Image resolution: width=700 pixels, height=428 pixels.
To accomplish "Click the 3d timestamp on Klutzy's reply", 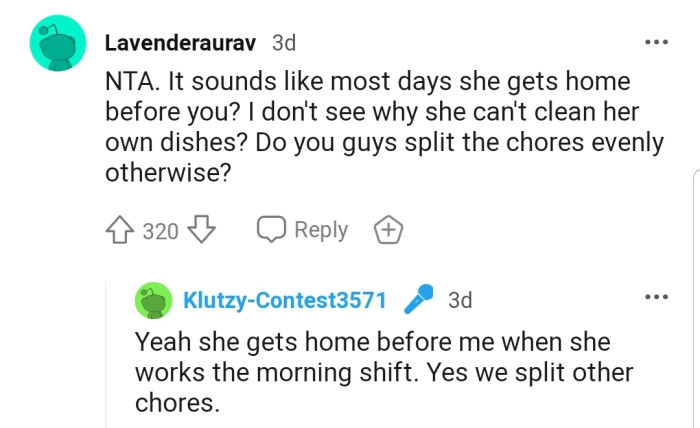I will pos(460,300).
